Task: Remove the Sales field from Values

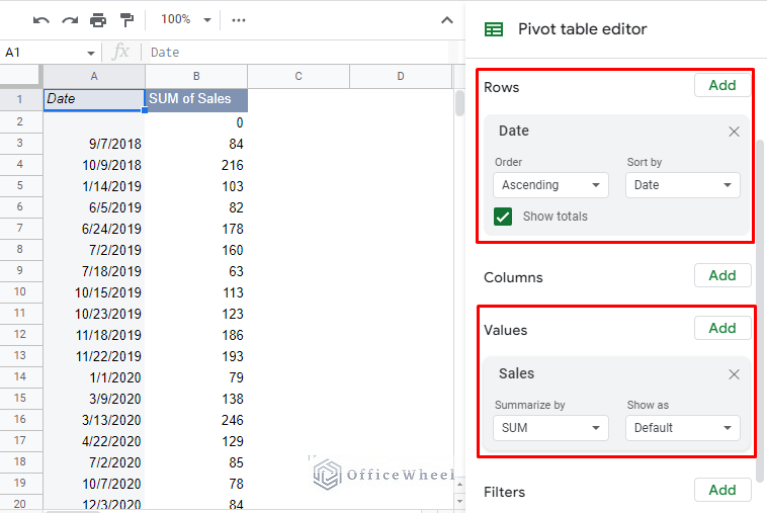Action: click(734, 374)
